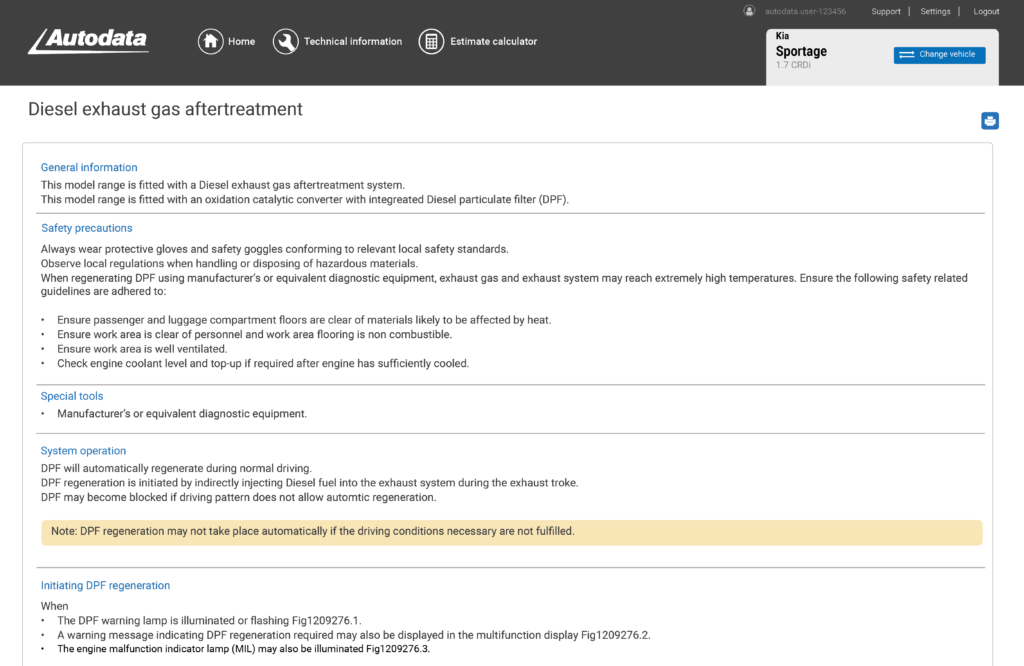Click the blue print icon
Screen dimensions: 1024x666
pyautogui.click(x=990, y=121)
